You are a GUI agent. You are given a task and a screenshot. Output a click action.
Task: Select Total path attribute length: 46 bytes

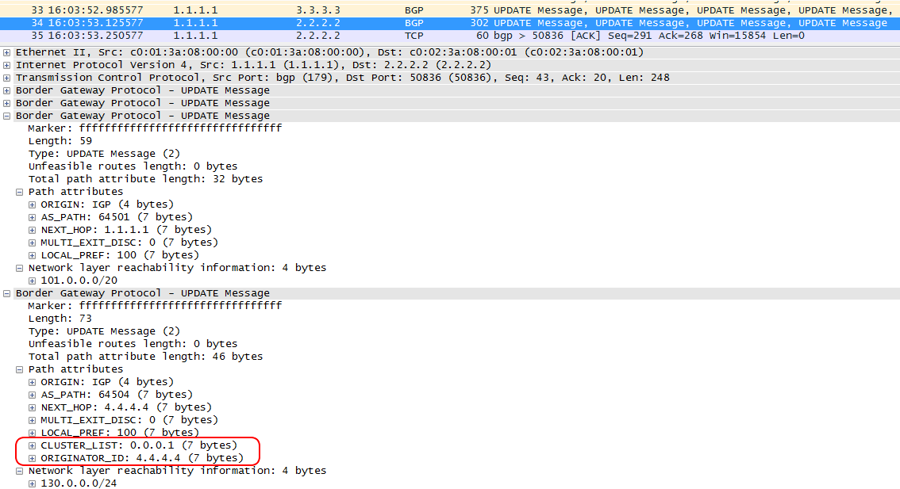point(145,357)
